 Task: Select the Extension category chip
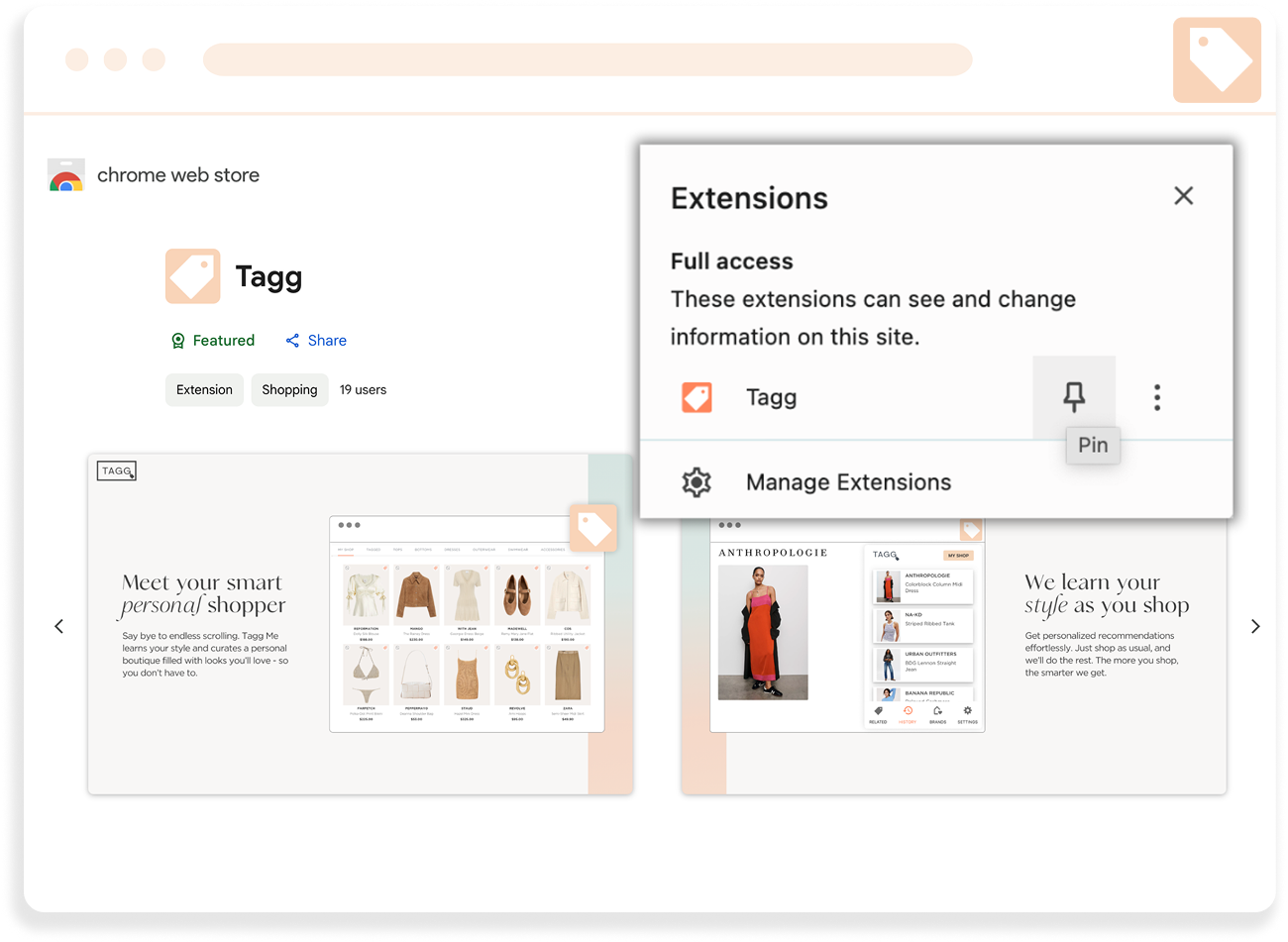coord(204,390)
